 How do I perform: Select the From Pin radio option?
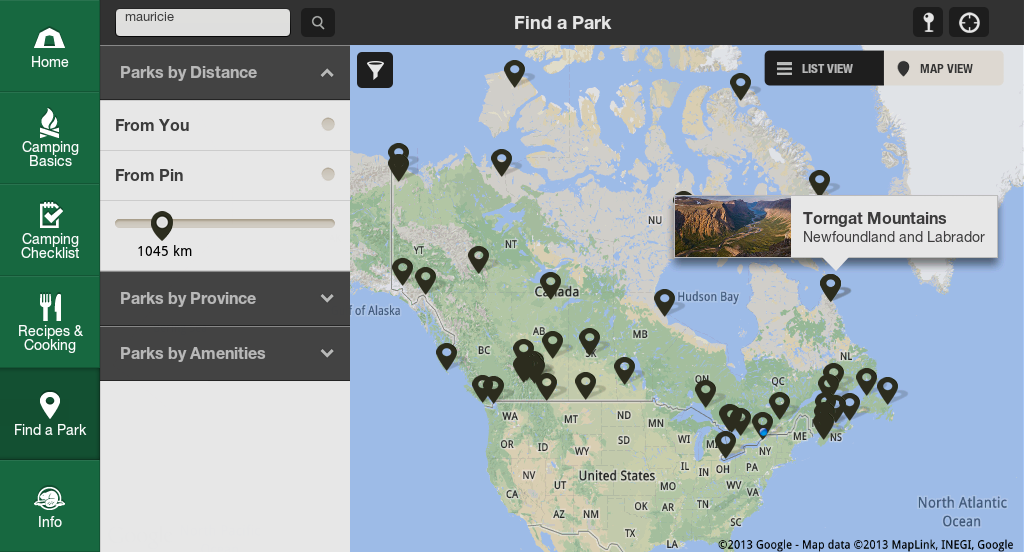[328, 175]
